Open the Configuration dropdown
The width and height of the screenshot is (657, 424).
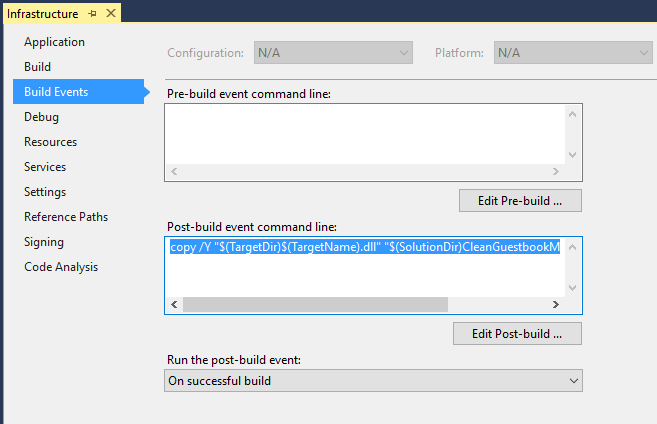pos(333,53)
